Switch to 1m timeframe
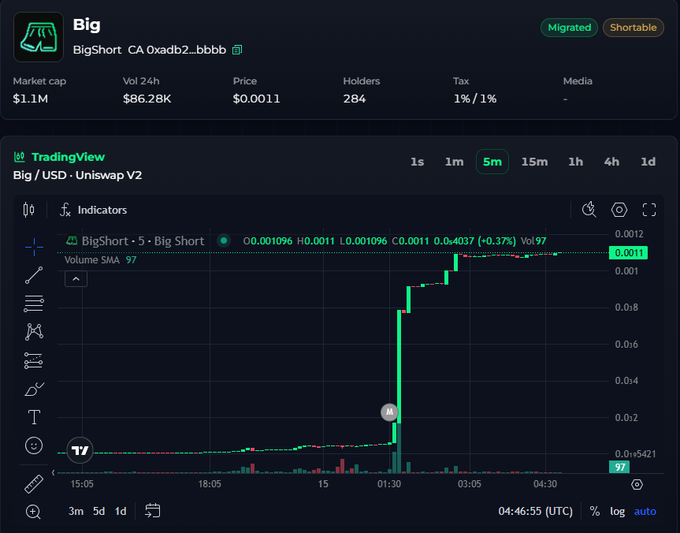The image size is (680, 533). click(454, 162)
